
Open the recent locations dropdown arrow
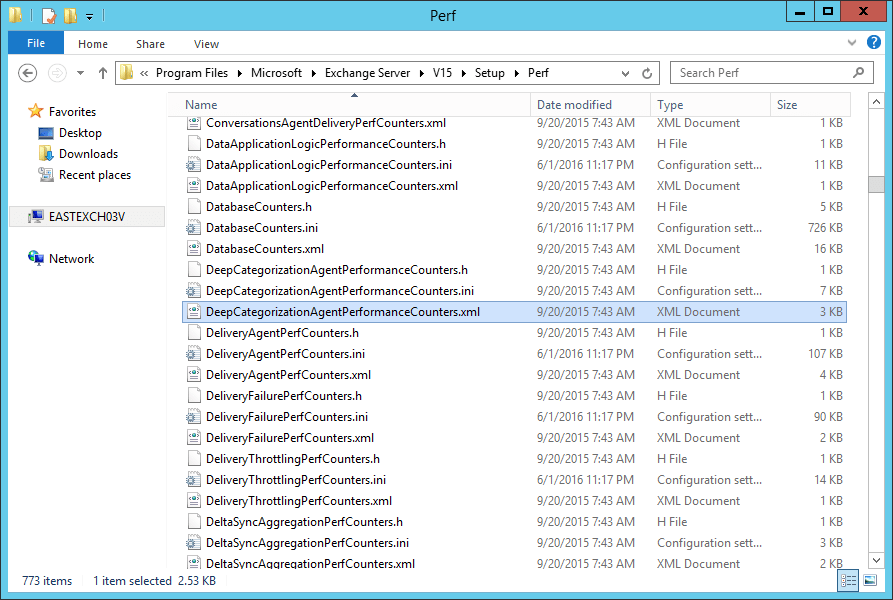80,73
